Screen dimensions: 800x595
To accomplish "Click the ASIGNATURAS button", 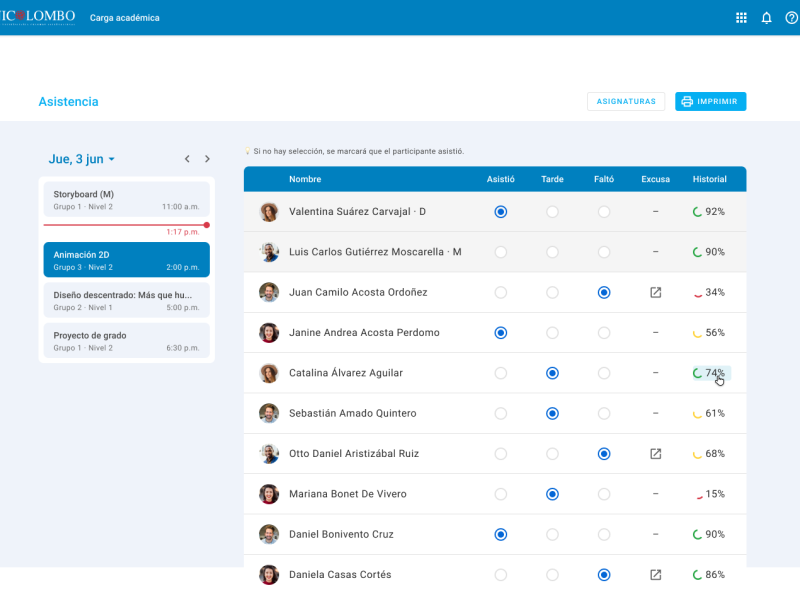I will point(625,101).
